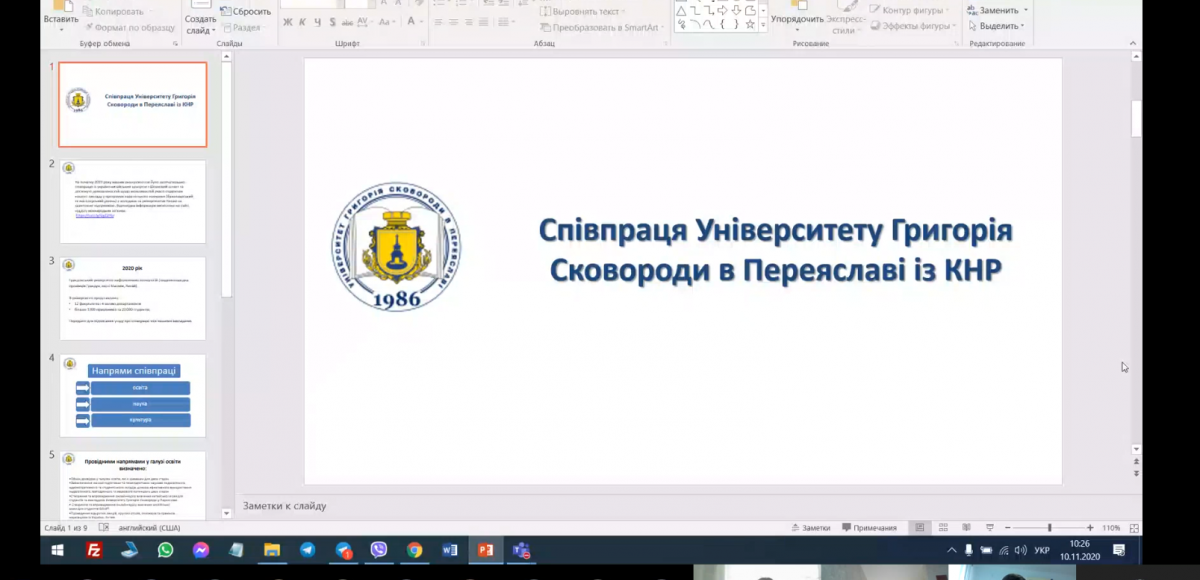Open Microsoft Teams from the taskbar
1200x580 pixels.
tap(521, 550)
